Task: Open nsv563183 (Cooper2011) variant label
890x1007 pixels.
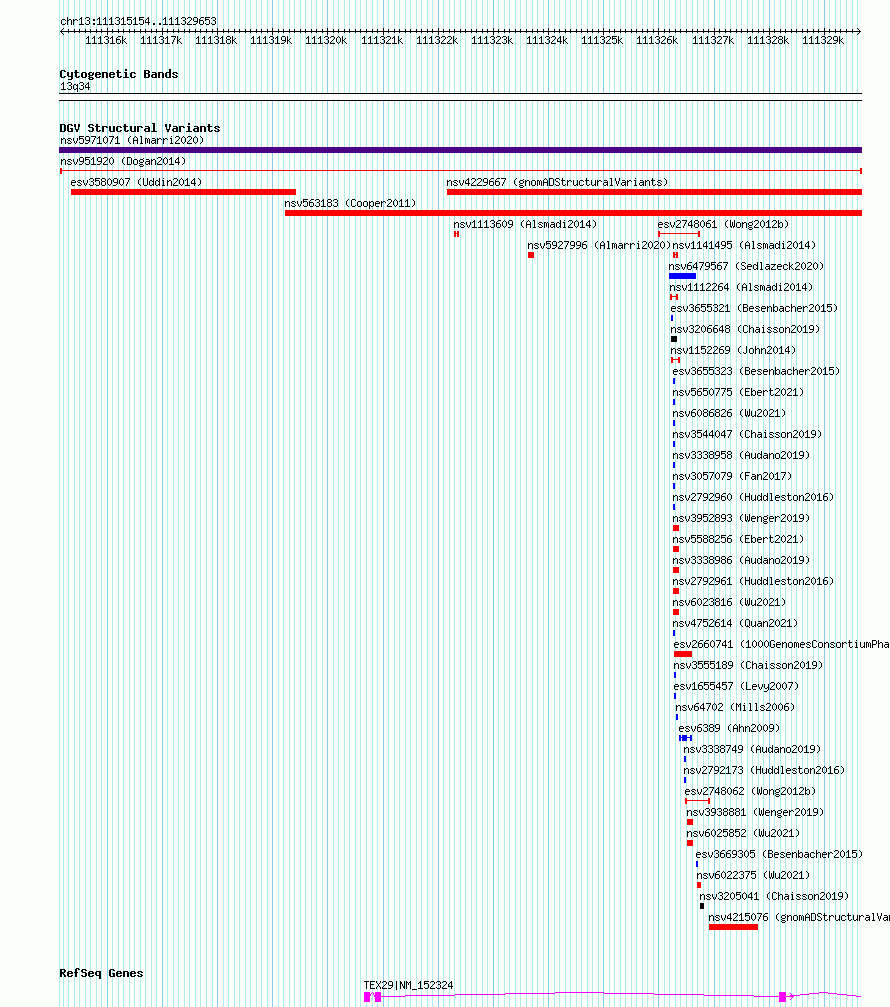Action: coord(350,204)
